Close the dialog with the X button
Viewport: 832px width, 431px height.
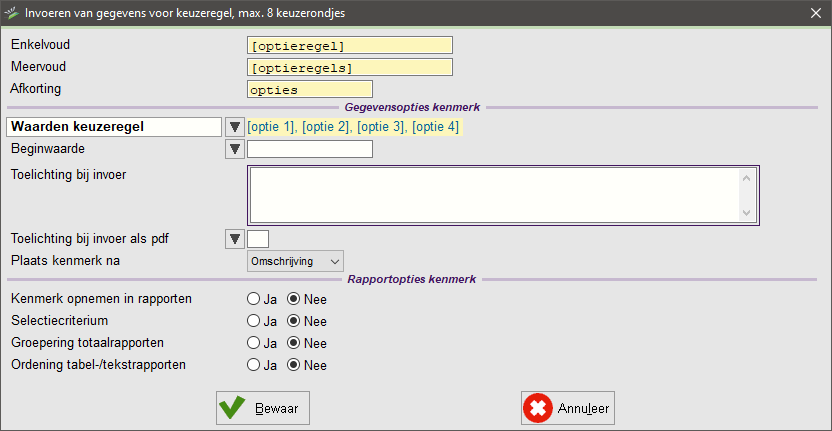(x=816, y=12)
